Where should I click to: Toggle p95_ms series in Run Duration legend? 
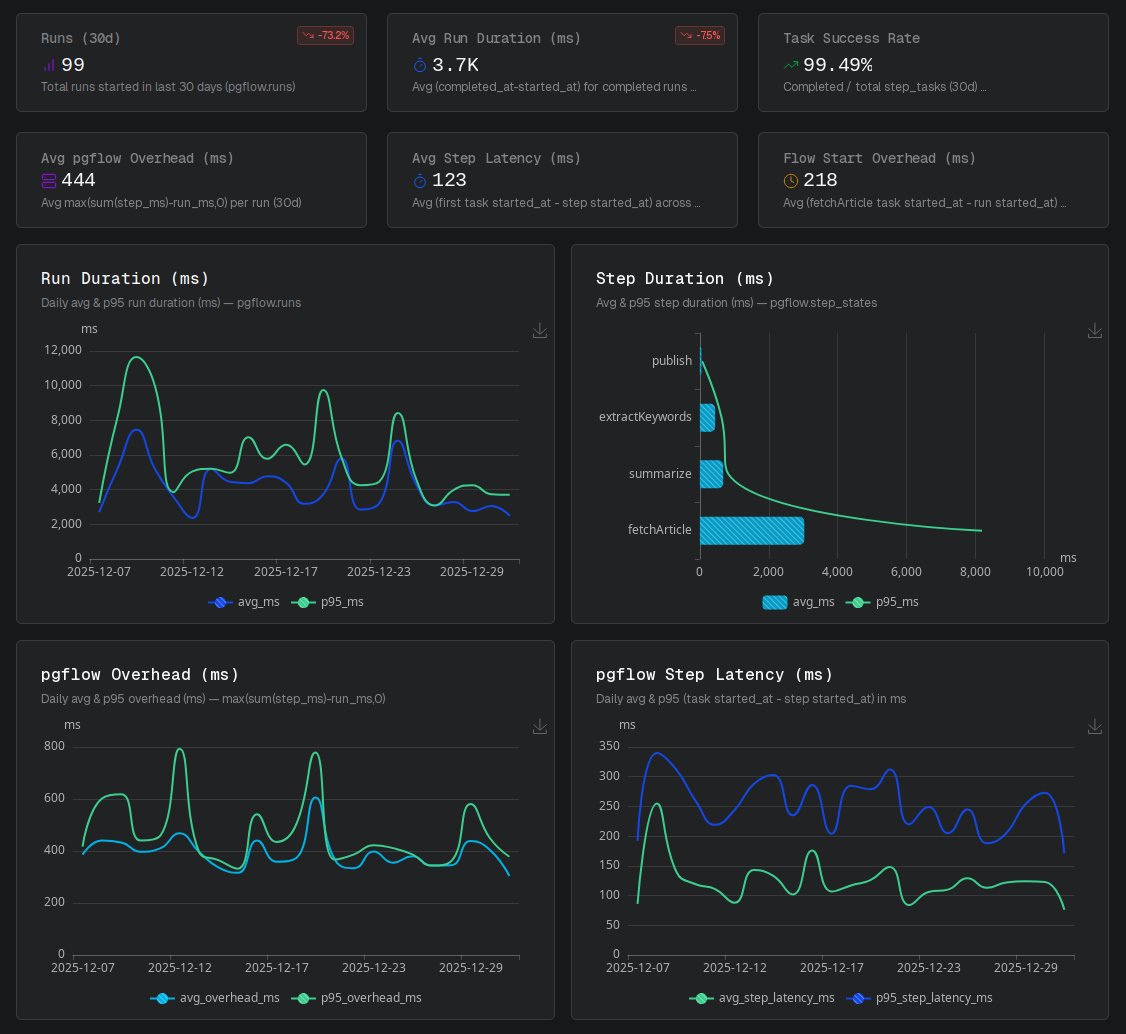(327, 602)
